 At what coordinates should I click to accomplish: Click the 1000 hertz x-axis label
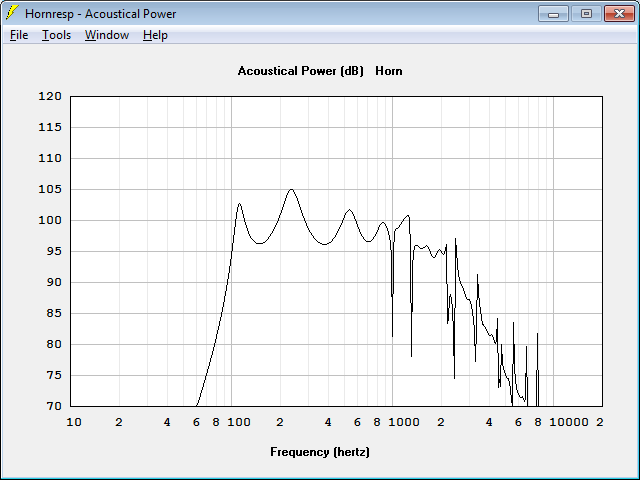[404, 422]
